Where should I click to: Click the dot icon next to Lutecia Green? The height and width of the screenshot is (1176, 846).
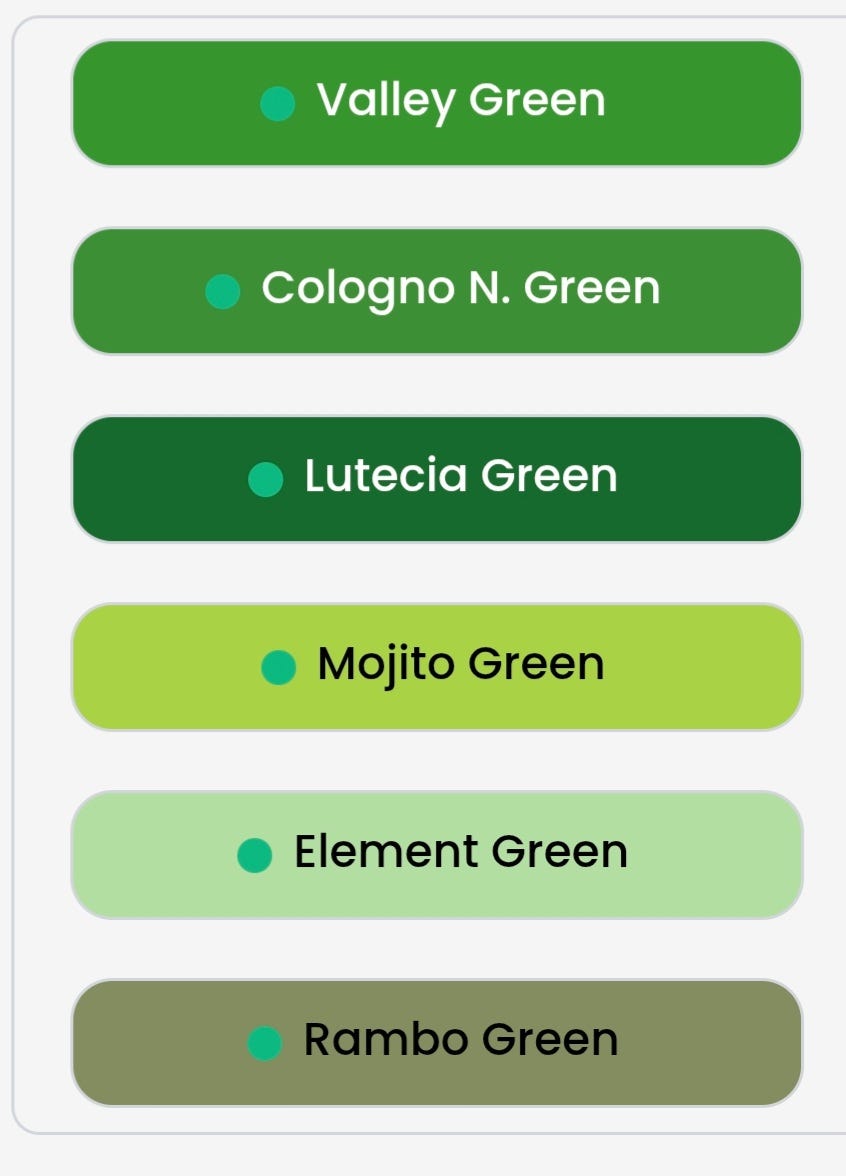(x=265, y=478)
